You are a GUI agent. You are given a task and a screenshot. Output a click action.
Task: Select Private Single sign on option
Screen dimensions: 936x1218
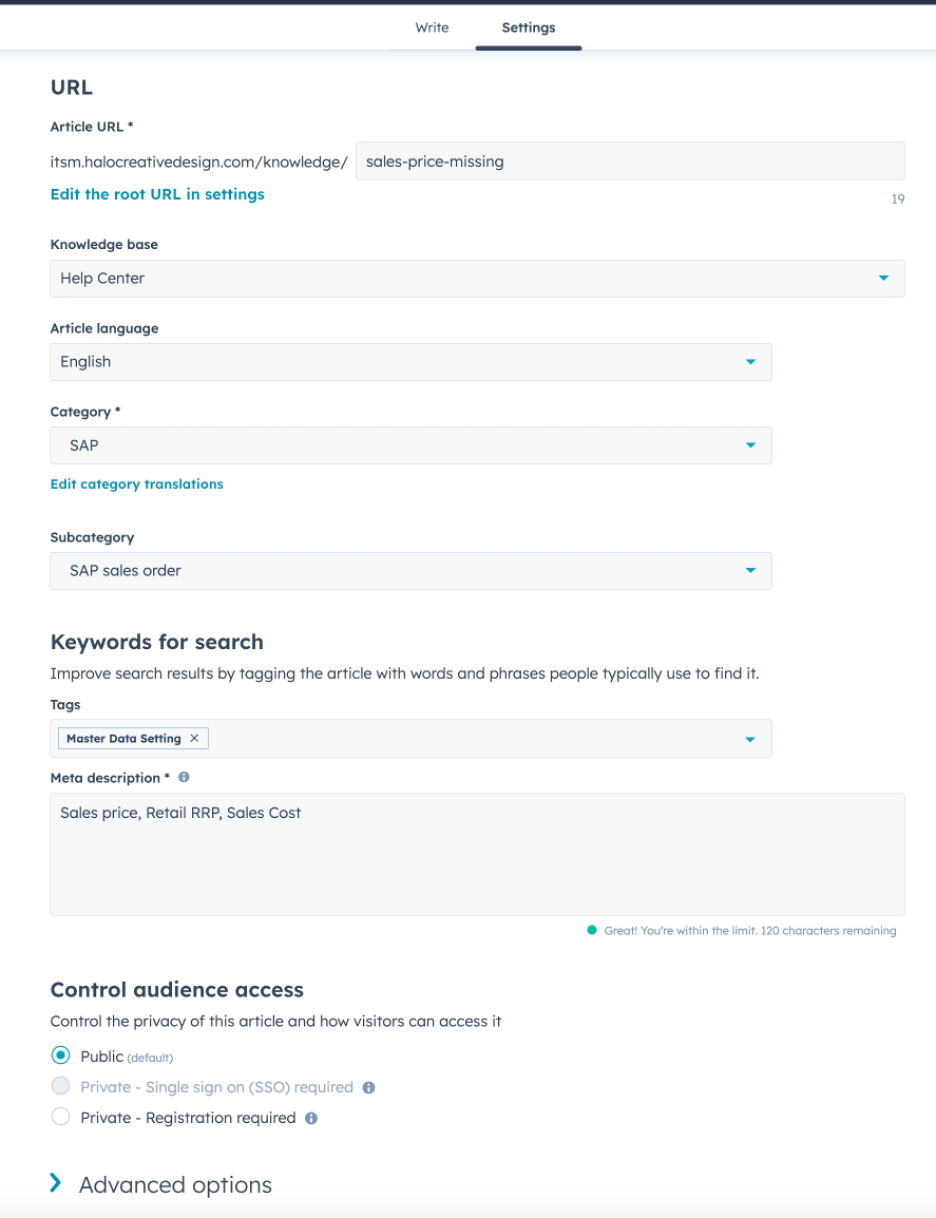(61, 1087)
